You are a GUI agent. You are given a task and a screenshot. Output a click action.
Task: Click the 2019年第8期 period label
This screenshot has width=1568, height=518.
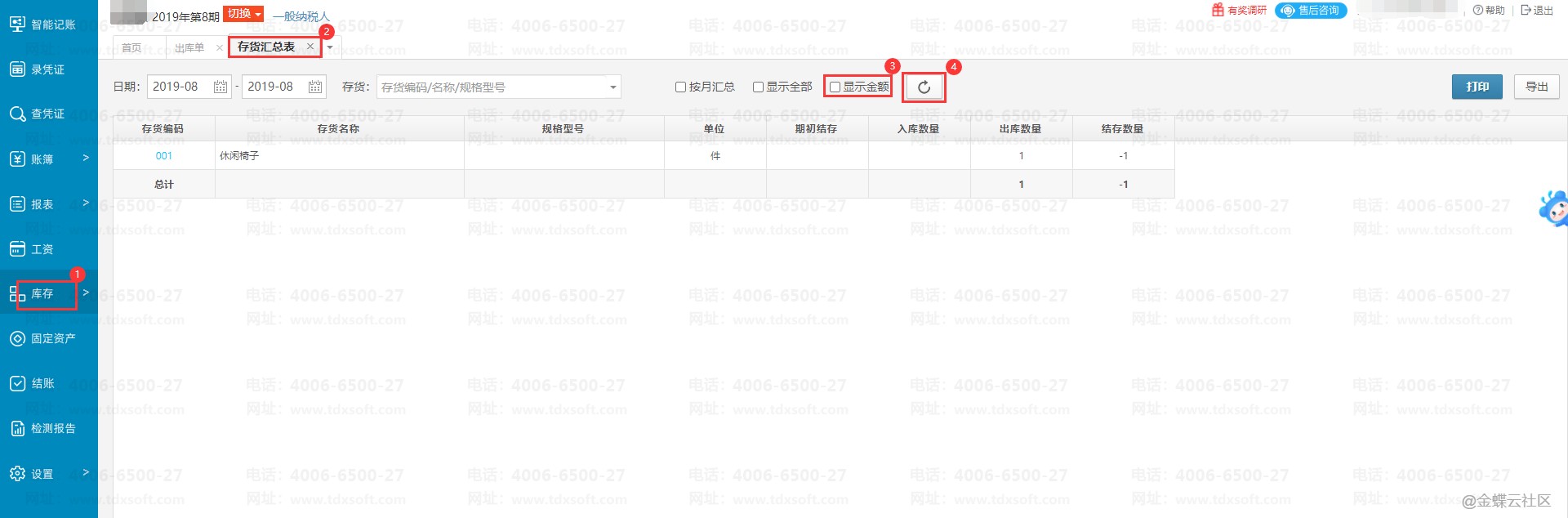point(185,16)
